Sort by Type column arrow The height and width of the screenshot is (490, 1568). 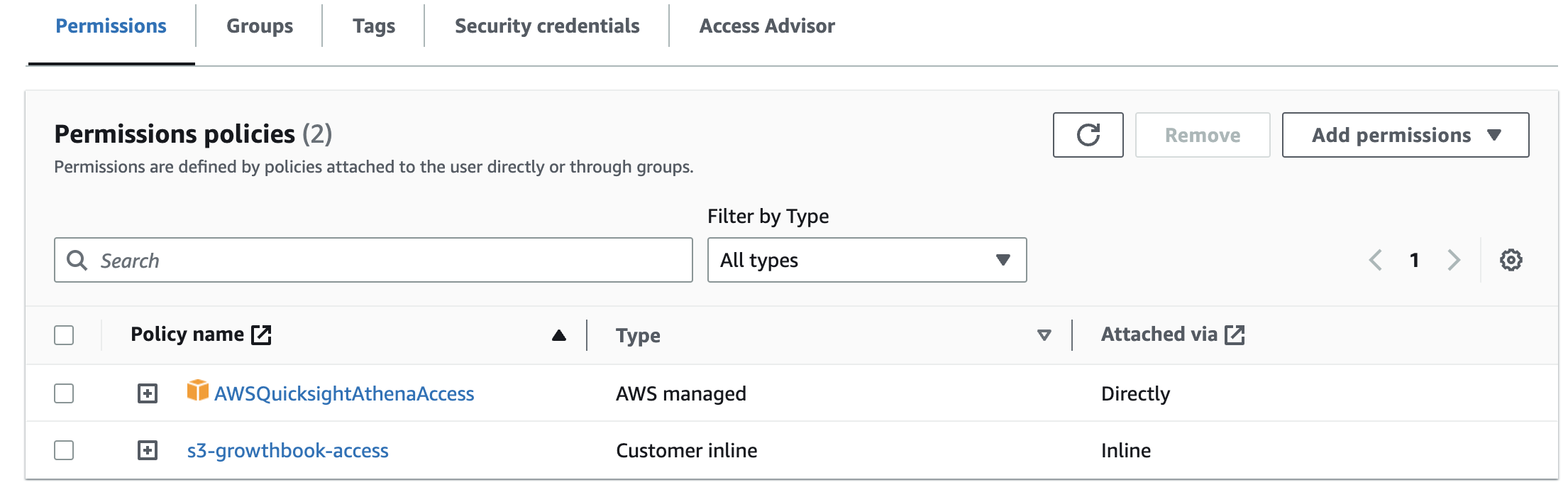click(1044, 335)
